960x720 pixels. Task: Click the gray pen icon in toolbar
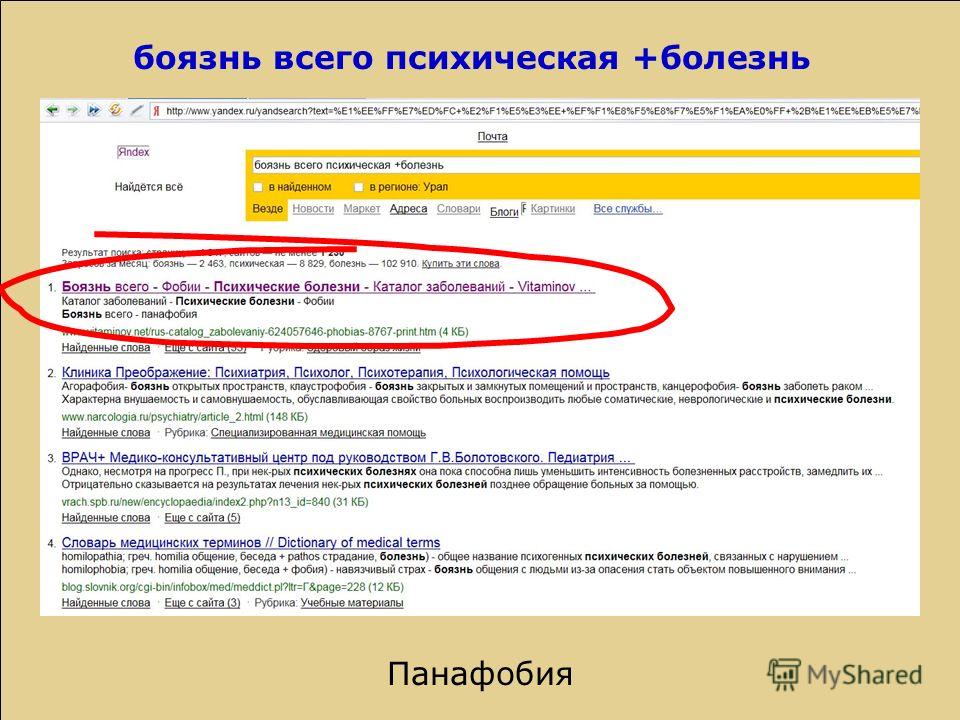(x=137, y=110)
